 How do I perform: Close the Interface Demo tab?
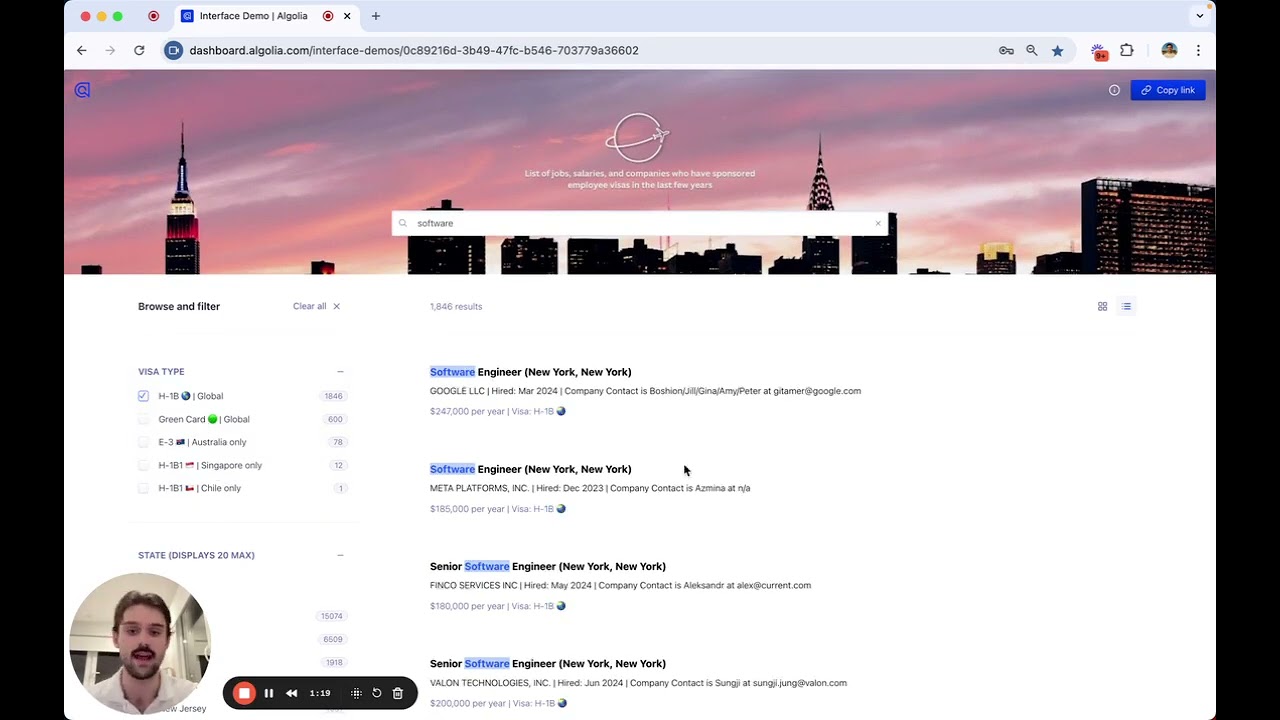[347, 16]
